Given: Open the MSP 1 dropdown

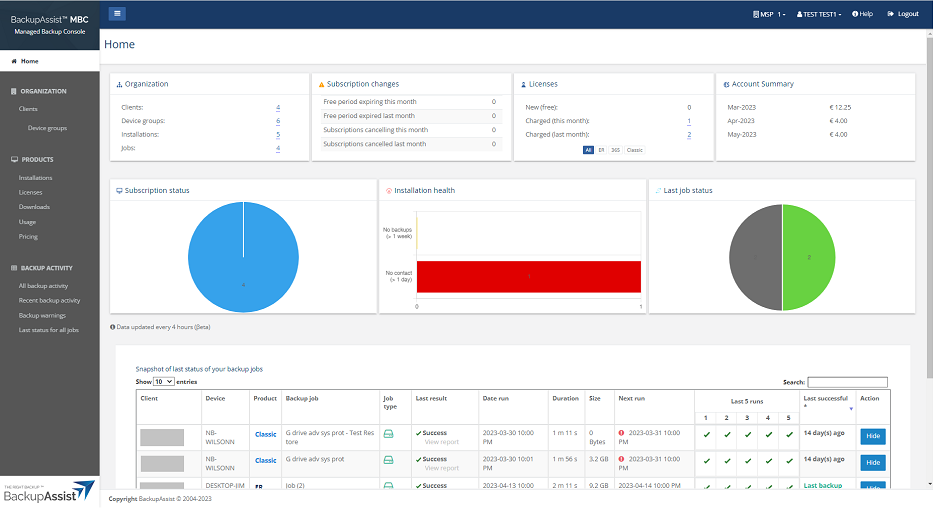Looking at the screenshot, I should pos(769,14).
